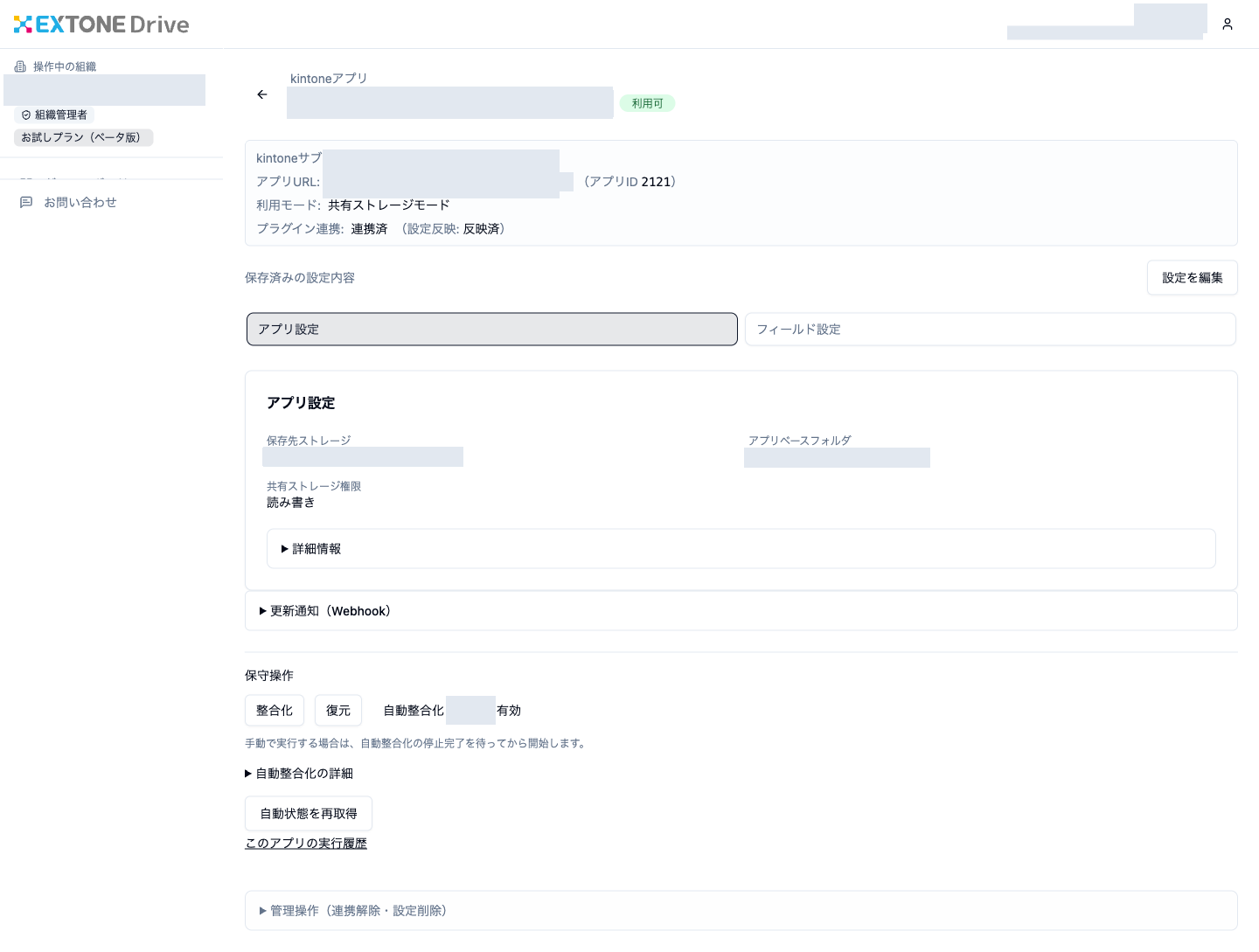Viewport: 1259px width, 952px height.
Task: Click the 共有ストレージ権限 label
Action: tap(314, 486)
